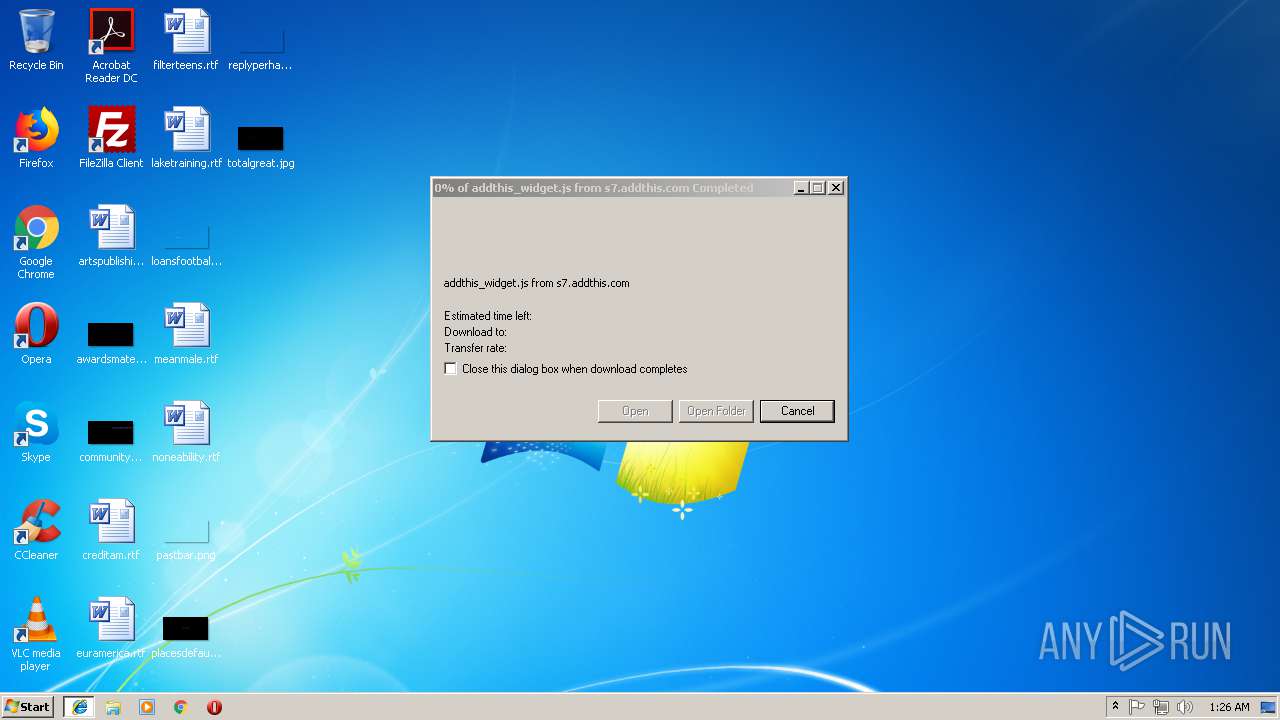This screenshot has width=1280, height=720.
Task: Open the Firefox desktop shortcut
Action: [36, 138]
